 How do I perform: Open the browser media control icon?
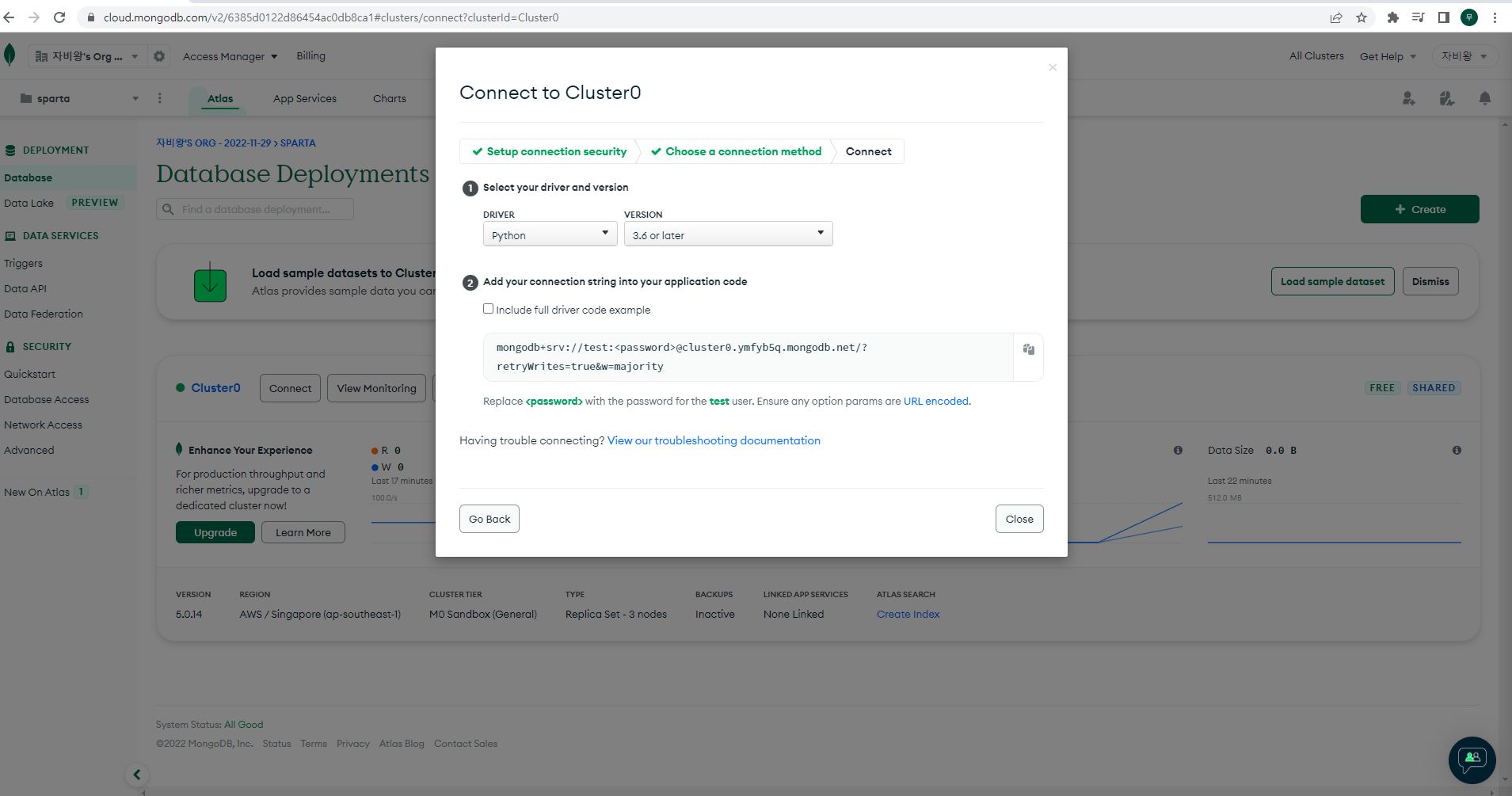[x=1418, y=17]
